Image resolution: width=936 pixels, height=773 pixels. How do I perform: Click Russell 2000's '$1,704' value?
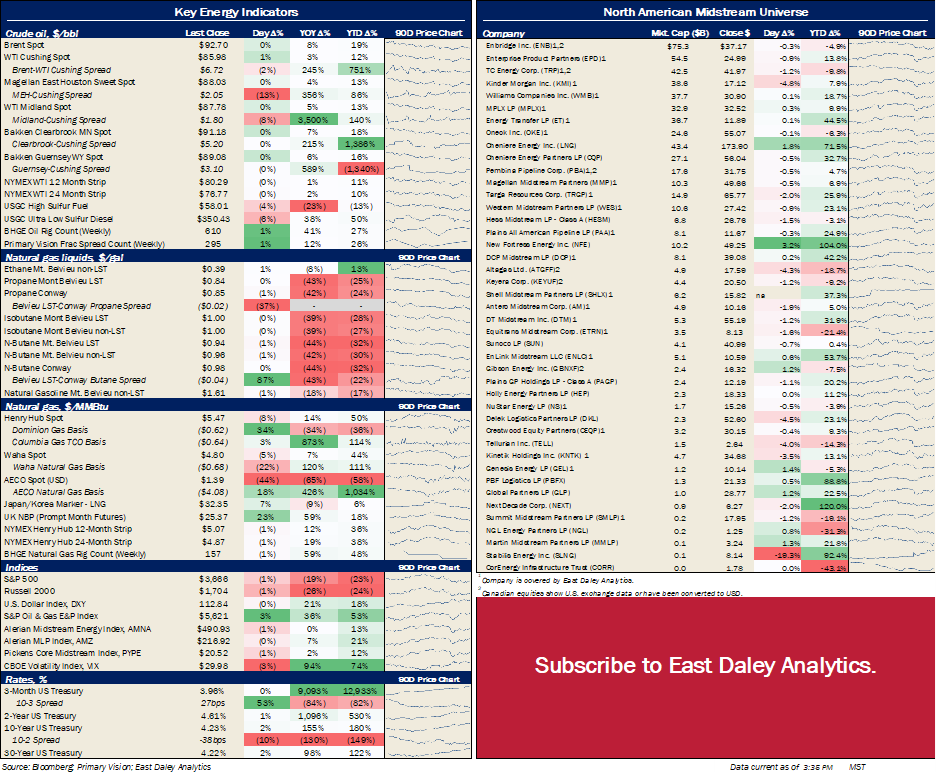click(x=213, y=591)
